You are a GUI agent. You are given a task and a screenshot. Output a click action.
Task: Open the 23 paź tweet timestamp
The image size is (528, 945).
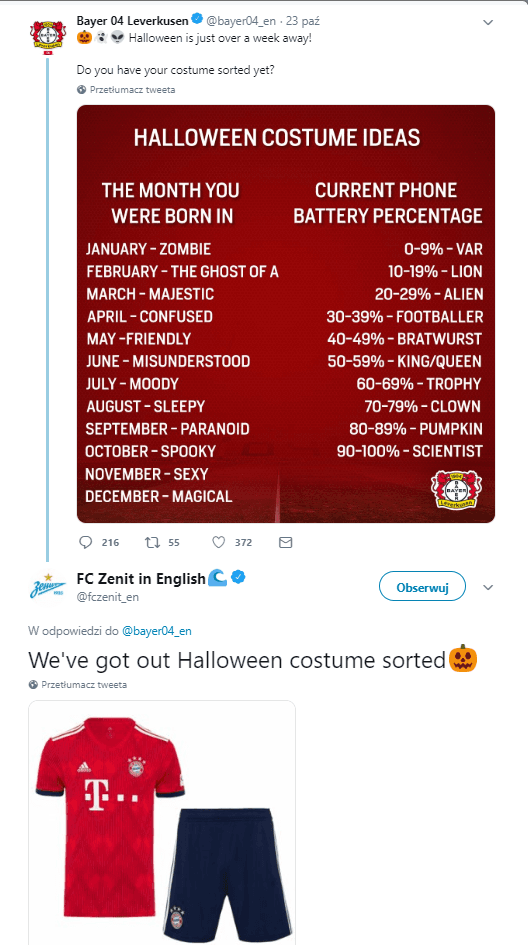[x=303, y=21]
